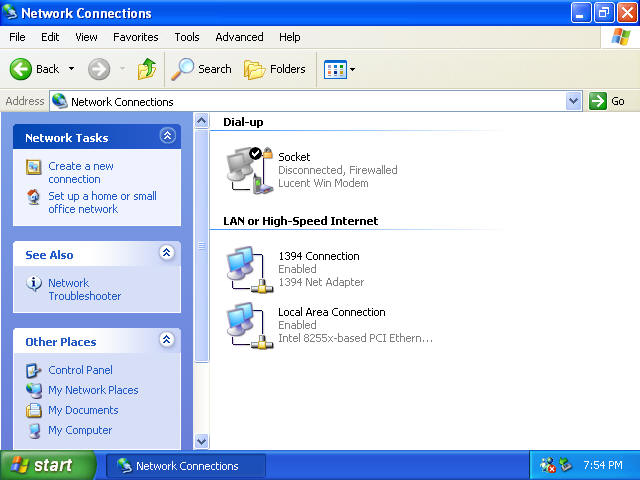
Task: Toggle the Folders pane button
Action: (x=275, y=69)
